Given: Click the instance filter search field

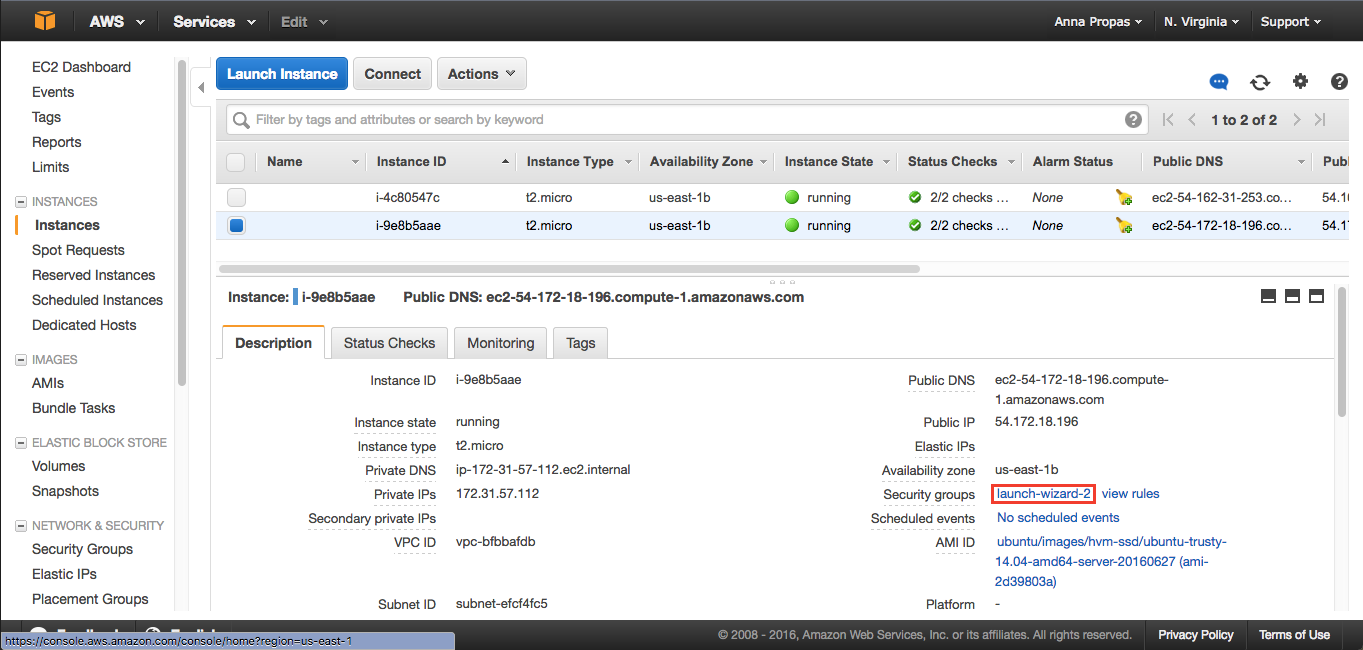Looking at the screenshot, I should (x=686, y=119).
